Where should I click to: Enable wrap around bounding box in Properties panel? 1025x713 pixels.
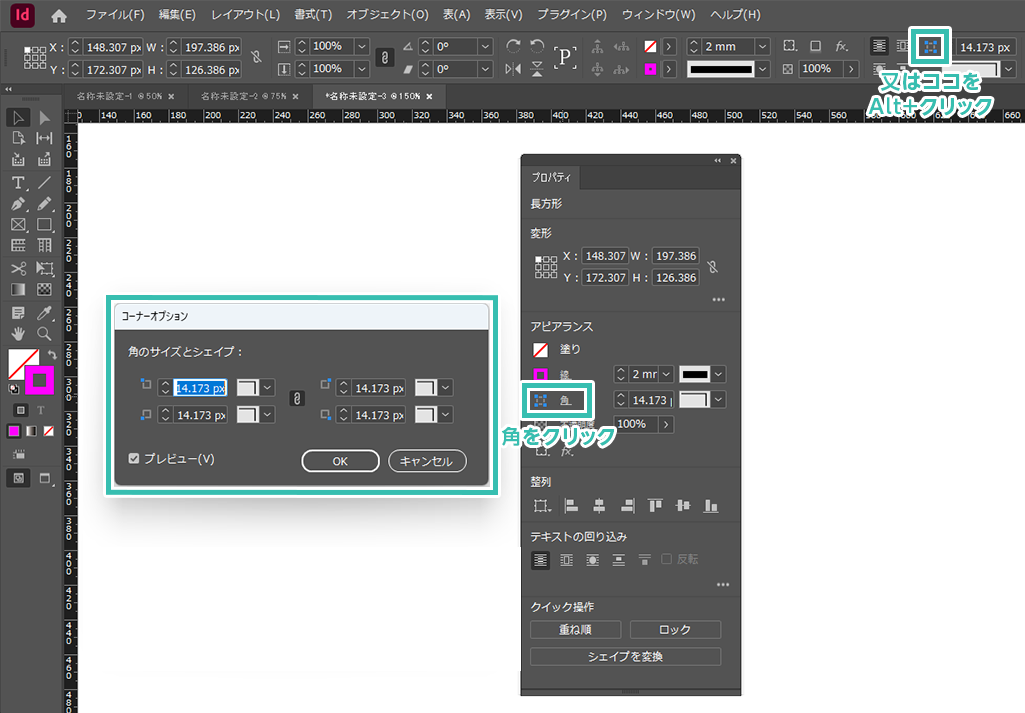pos(566,560)
